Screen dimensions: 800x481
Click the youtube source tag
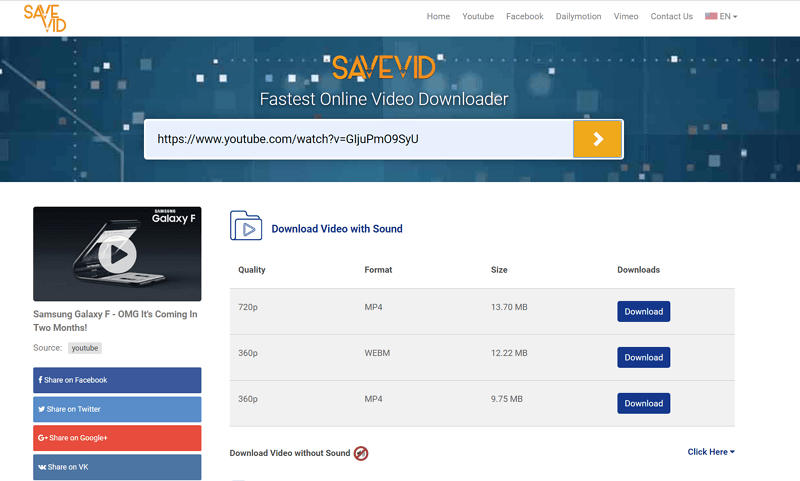pos(85,348)
